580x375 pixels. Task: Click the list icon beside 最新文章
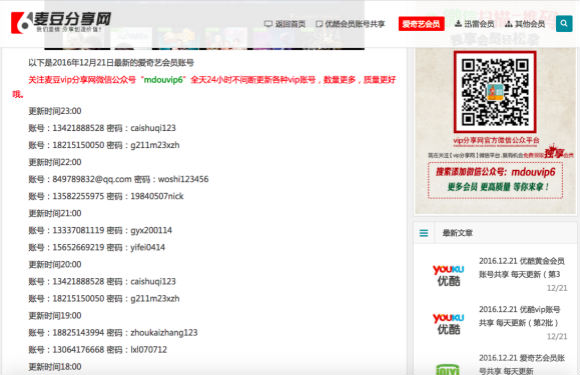424,233
